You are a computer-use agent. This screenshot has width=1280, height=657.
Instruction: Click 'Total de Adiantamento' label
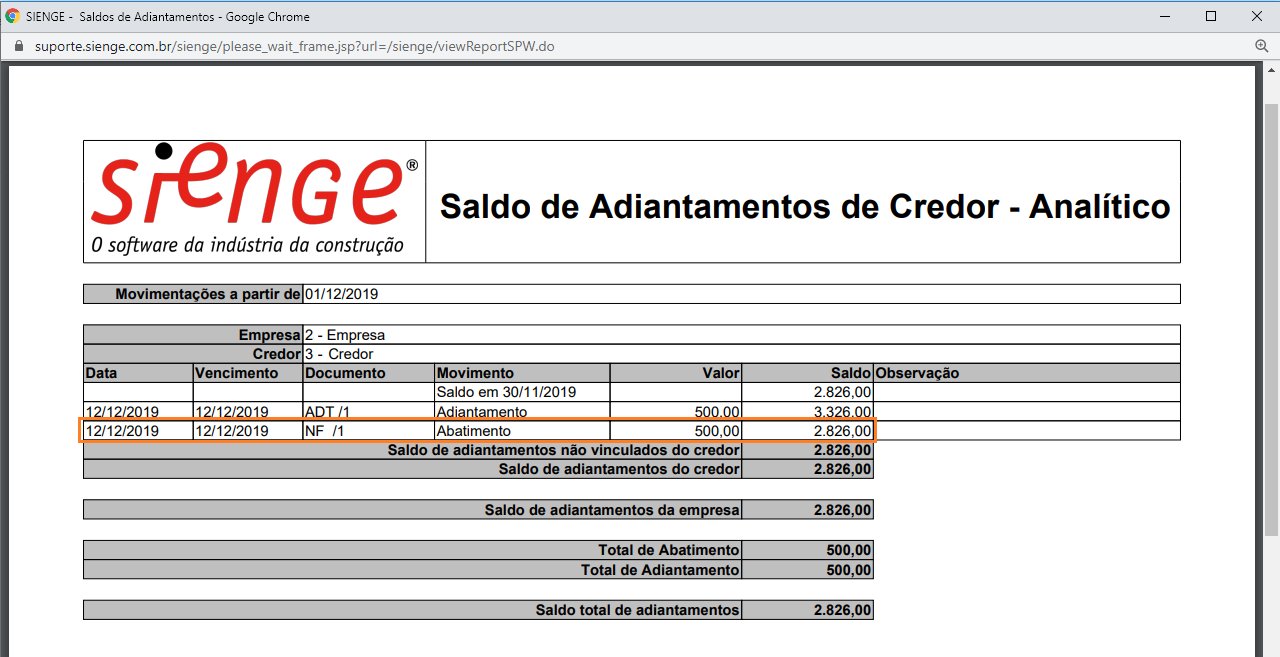[660, 570]
